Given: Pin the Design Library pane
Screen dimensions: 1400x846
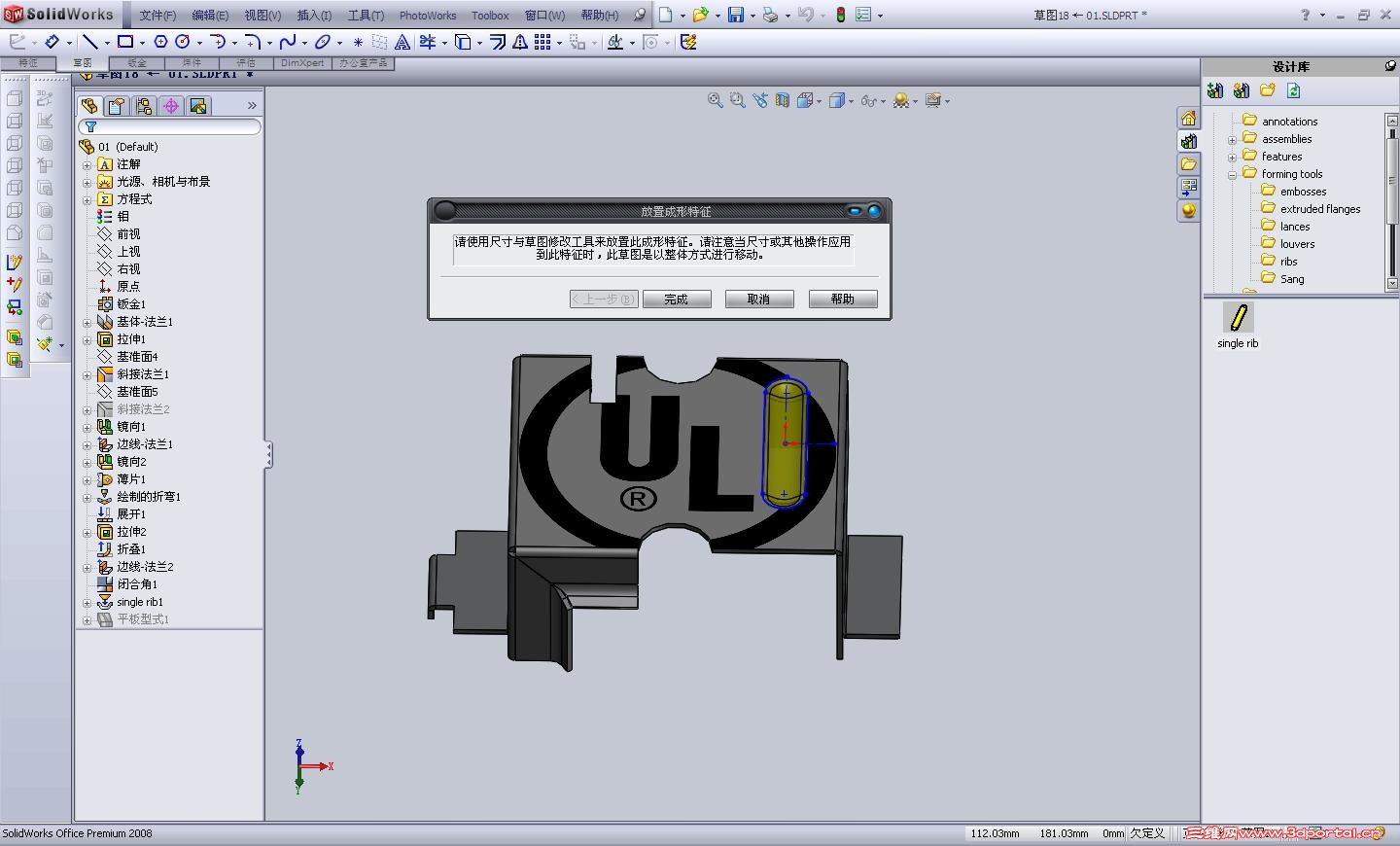Looking at the screenshot, I should 1391,66.
